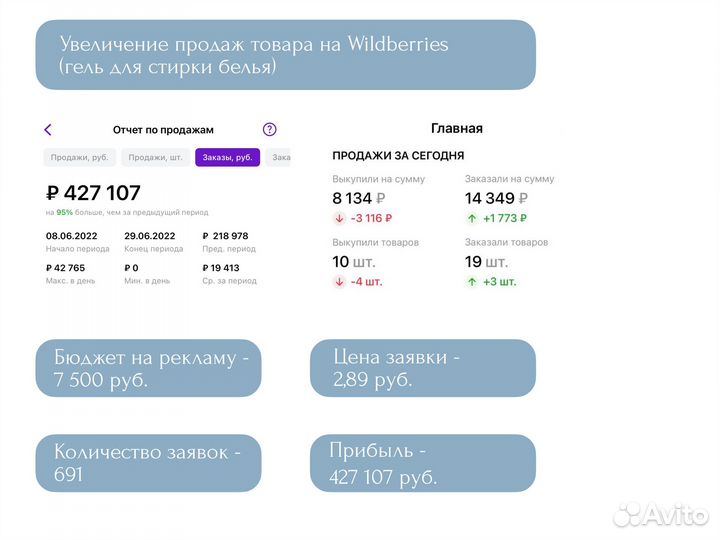
Task: Click the Цена заявки 2,89 руб. box
Action: [x=423, y=368]
